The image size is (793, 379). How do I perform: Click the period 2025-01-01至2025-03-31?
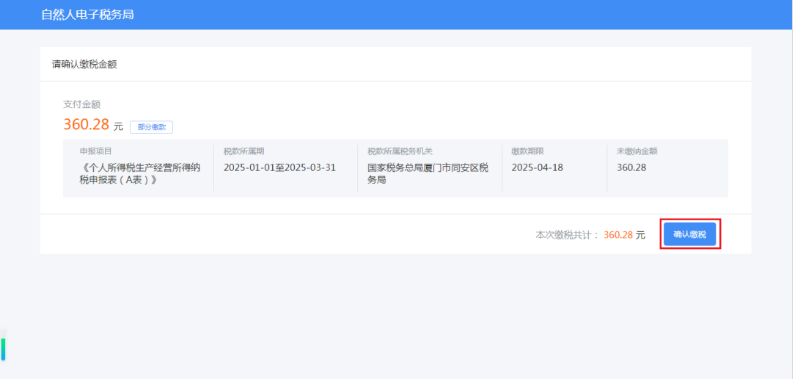(x=280, y=167)
